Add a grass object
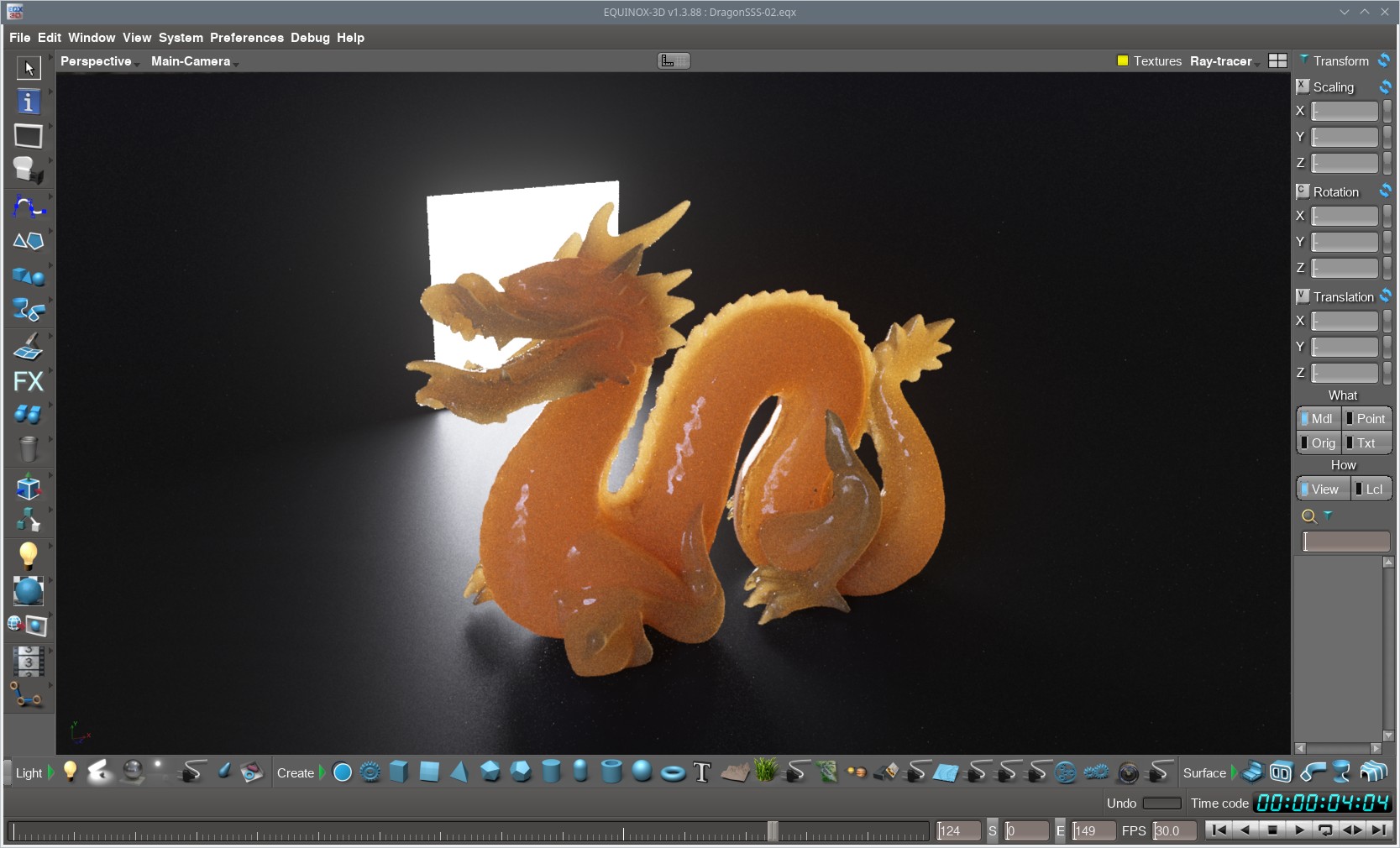This screenshot has width=1400, height=848. [766, 771]
